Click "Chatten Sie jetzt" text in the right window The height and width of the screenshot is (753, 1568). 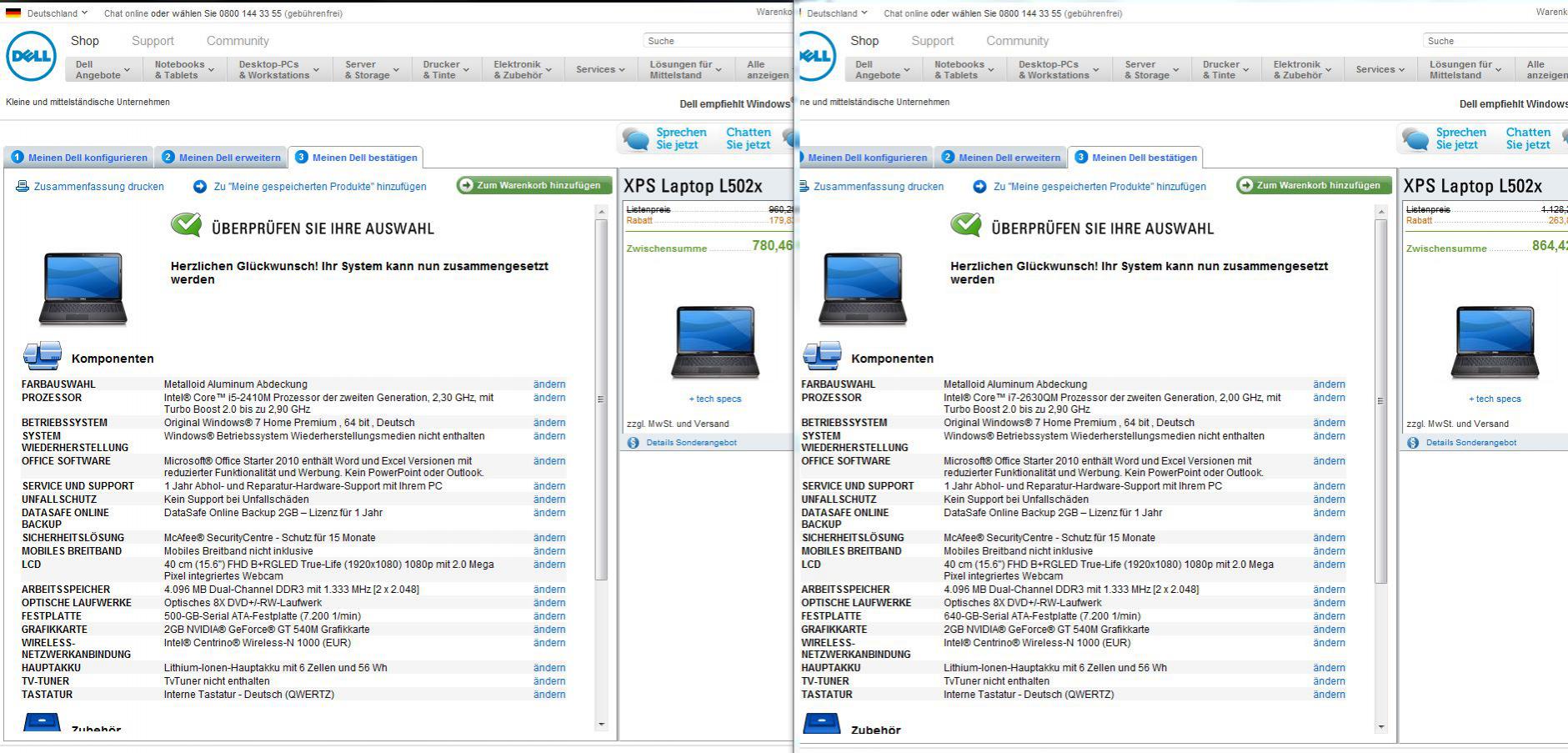pos(1528,138)
